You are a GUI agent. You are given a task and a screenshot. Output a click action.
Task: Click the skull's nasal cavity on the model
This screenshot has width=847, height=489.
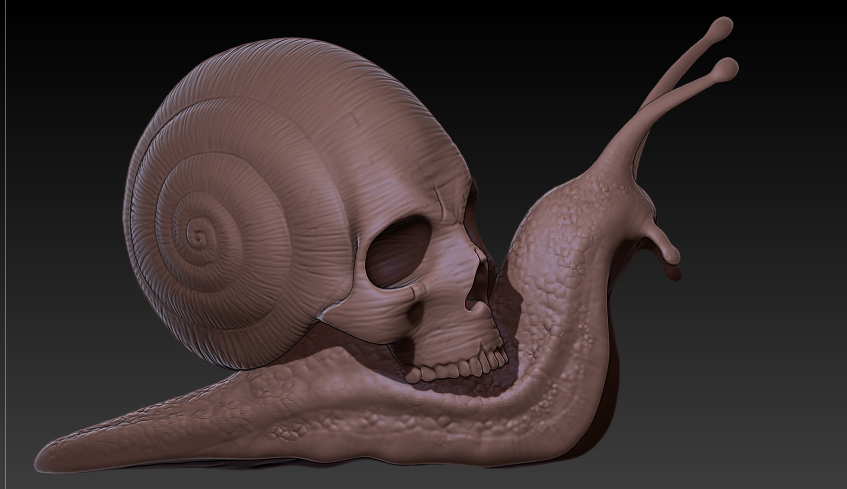(x=477, y=284)
